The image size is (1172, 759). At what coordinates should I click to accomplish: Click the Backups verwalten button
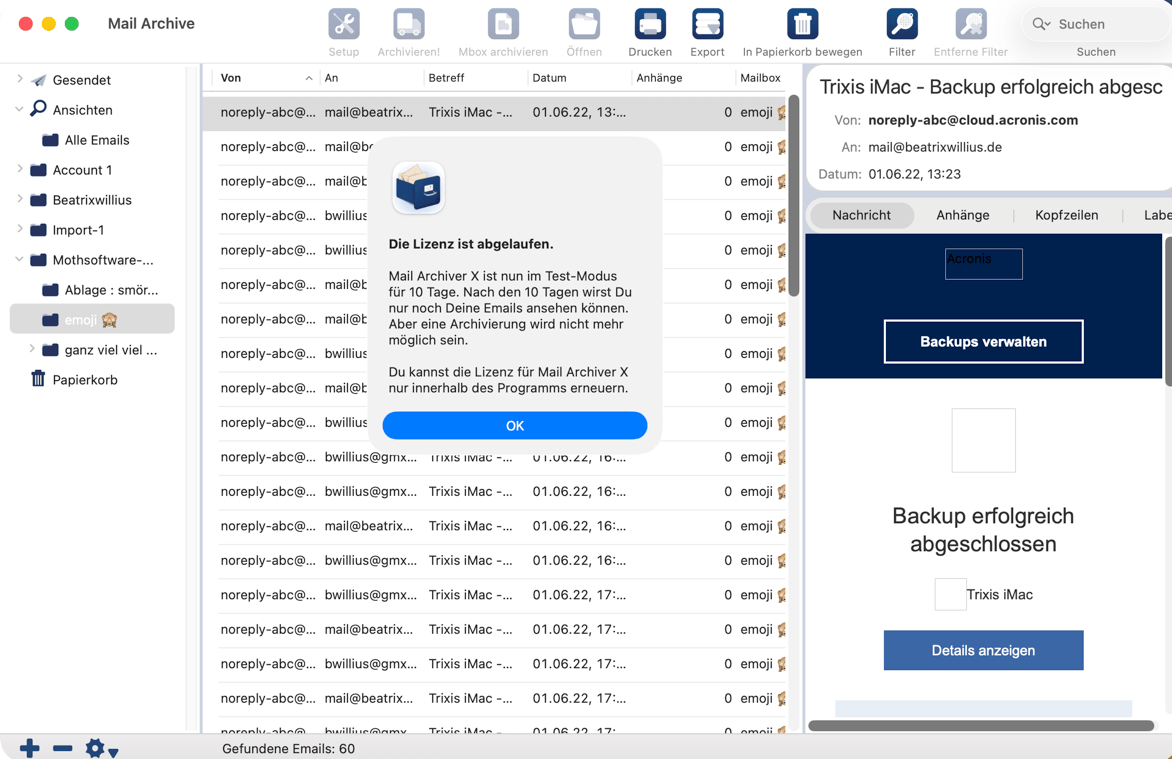click(983, 342)
